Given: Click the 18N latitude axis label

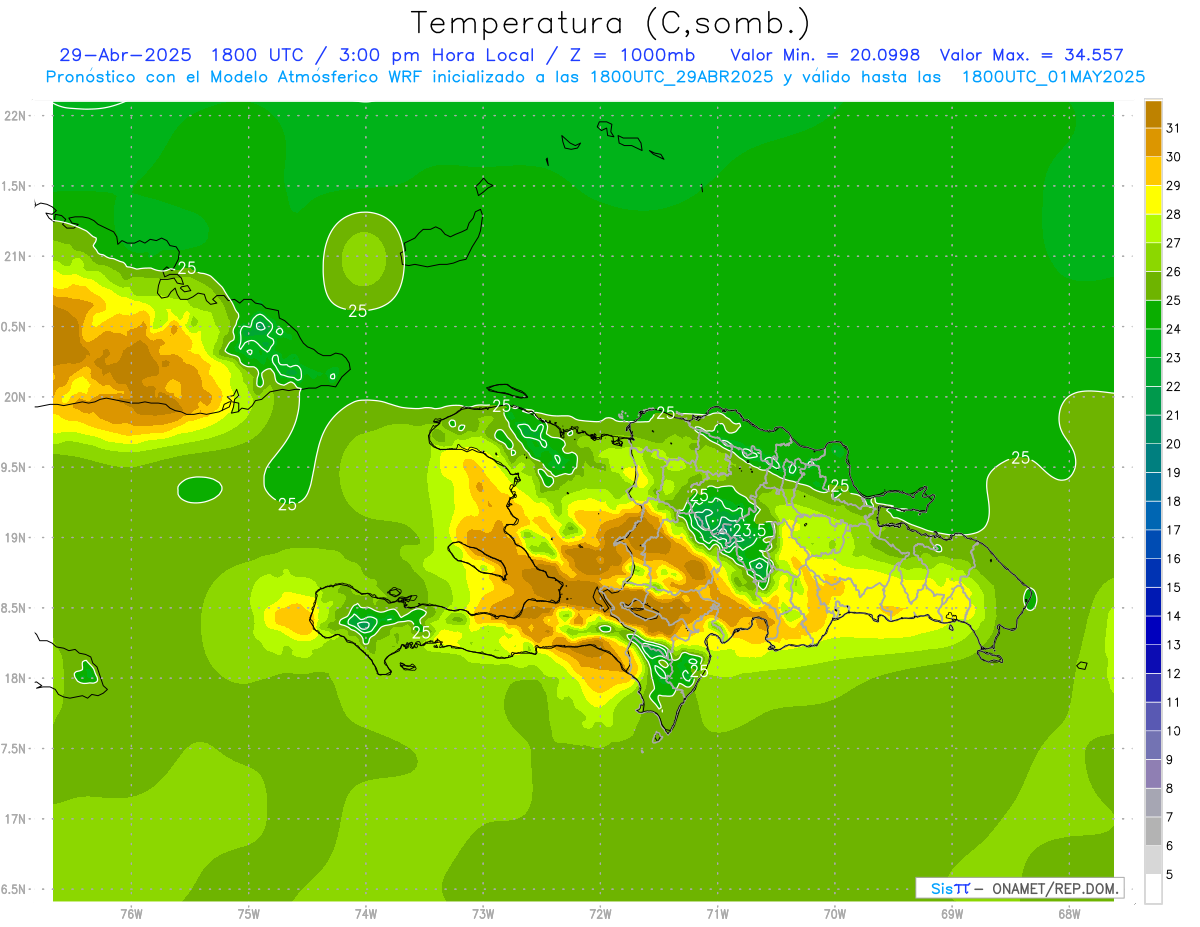Looking at the screenshot, I should (15, 679).
